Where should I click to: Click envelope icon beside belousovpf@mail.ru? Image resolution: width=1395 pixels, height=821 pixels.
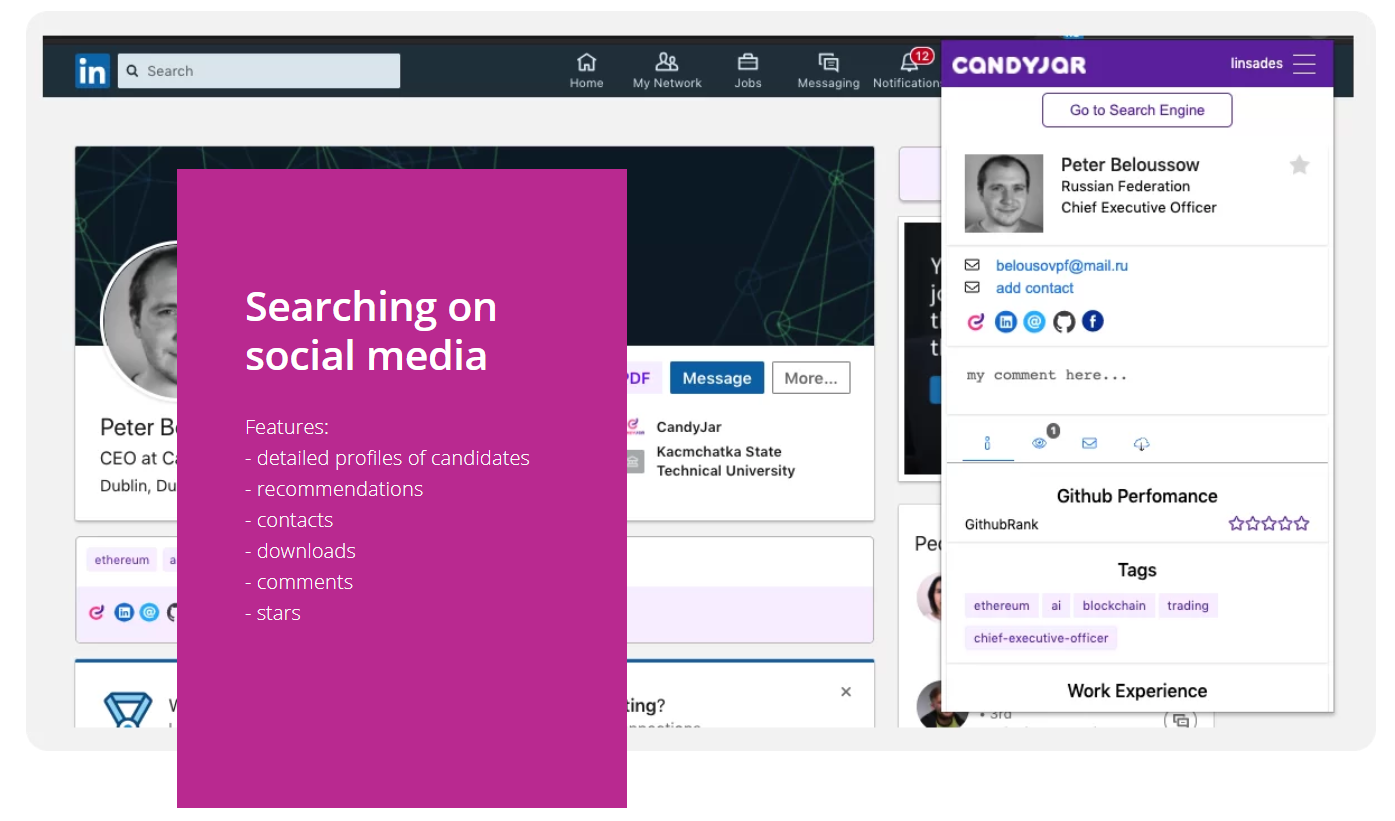pyautogui.click(x=972, y=265)
